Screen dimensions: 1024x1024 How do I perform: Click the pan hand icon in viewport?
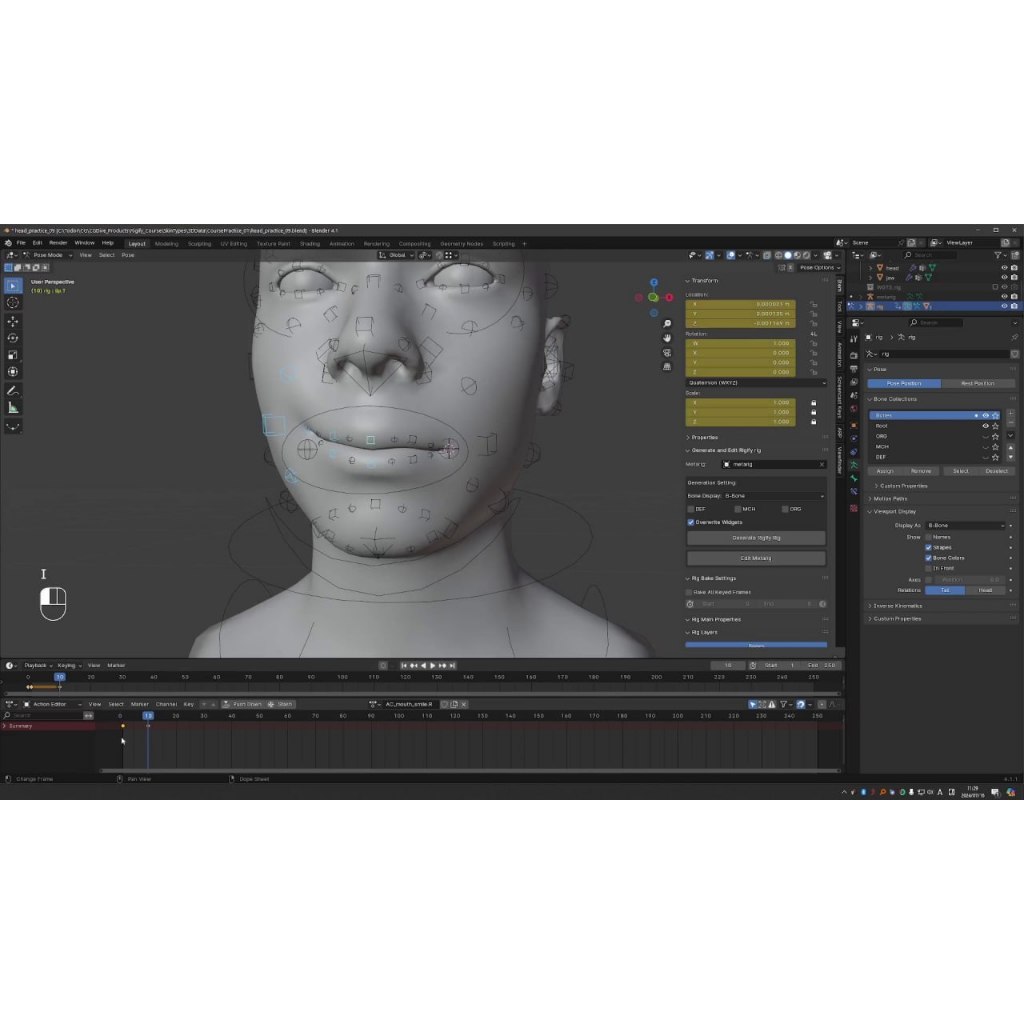point(667,338)
